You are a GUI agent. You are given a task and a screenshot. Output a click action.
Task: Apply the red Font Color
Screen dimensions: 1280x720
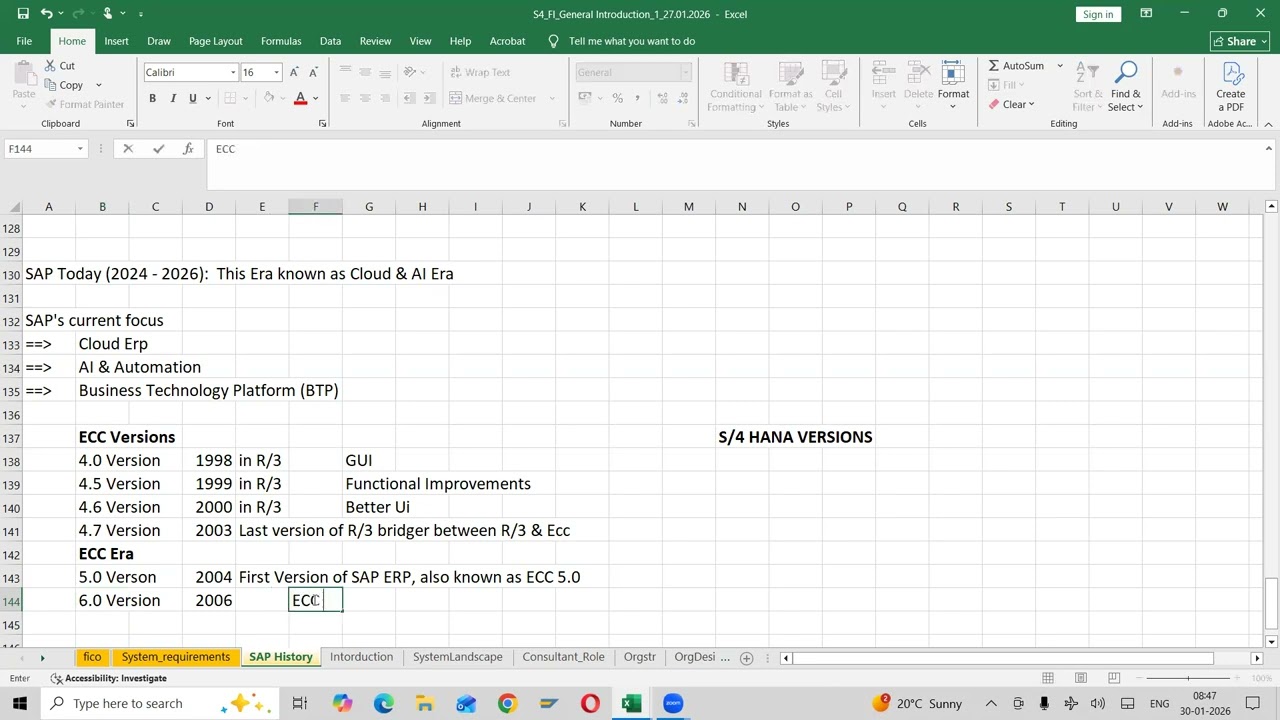tap(300, 98)
